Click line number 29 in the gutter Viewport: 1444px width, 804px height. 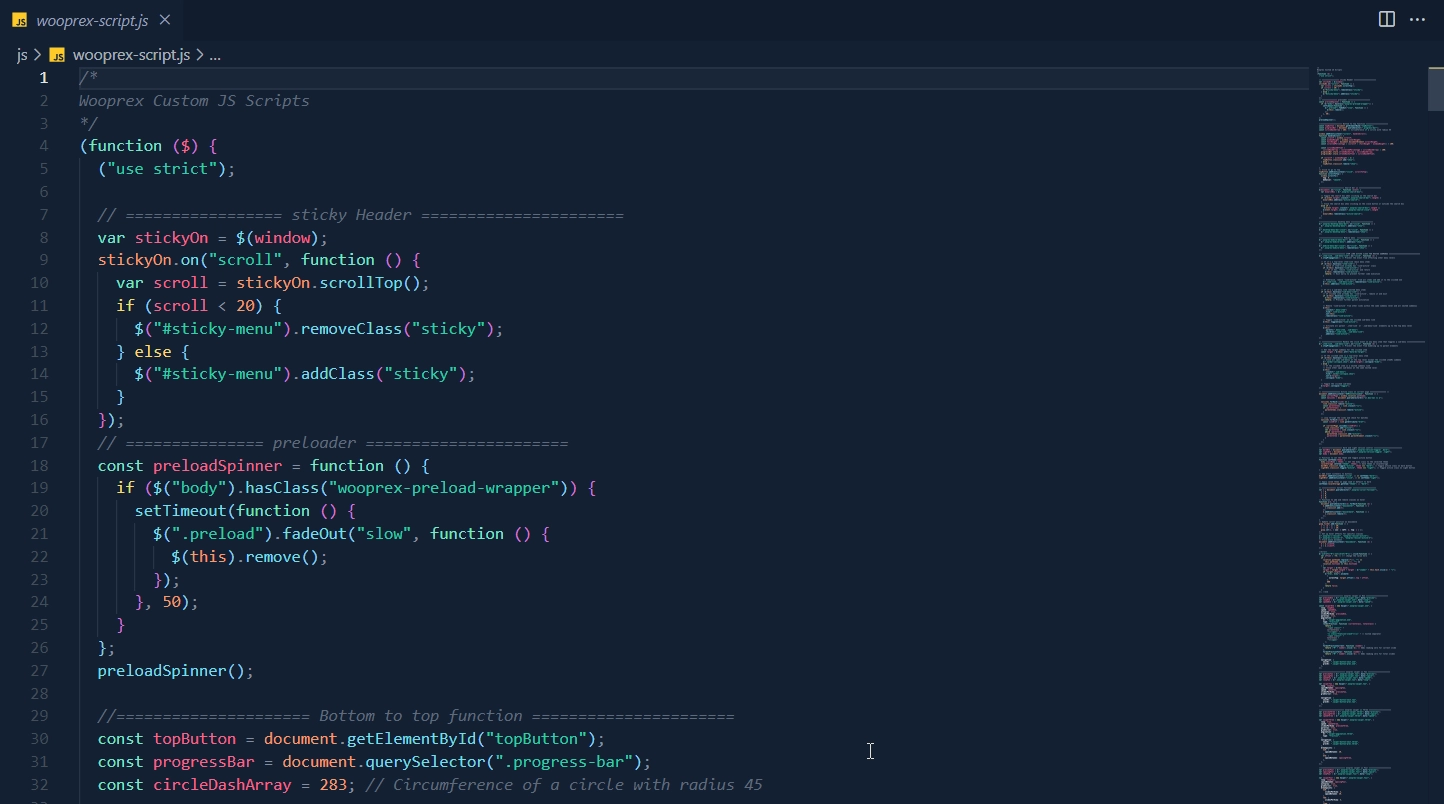(39, 716)
